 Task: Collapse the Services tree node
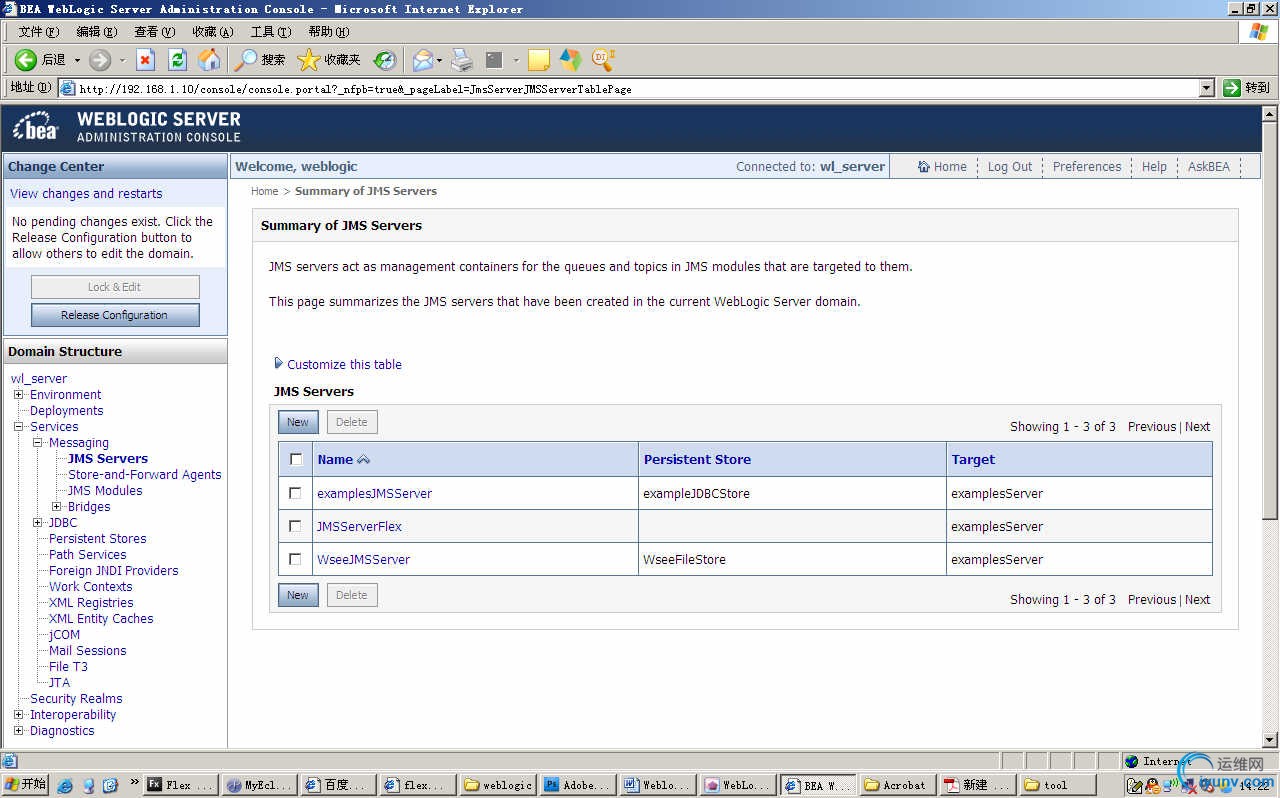pos(19,427)
